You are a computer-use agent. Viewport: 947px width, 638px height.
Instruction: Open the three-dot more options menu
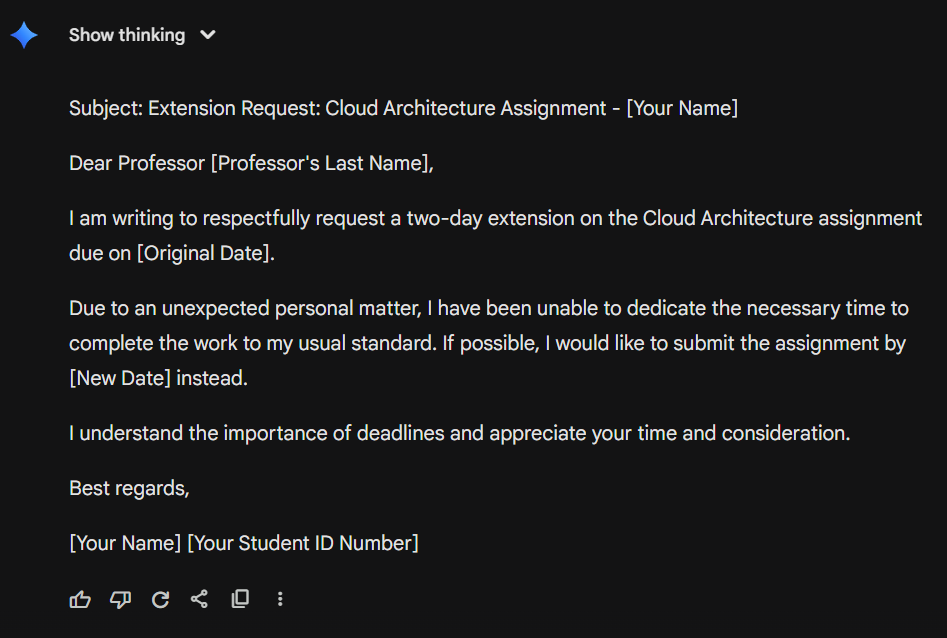(280, 599)
